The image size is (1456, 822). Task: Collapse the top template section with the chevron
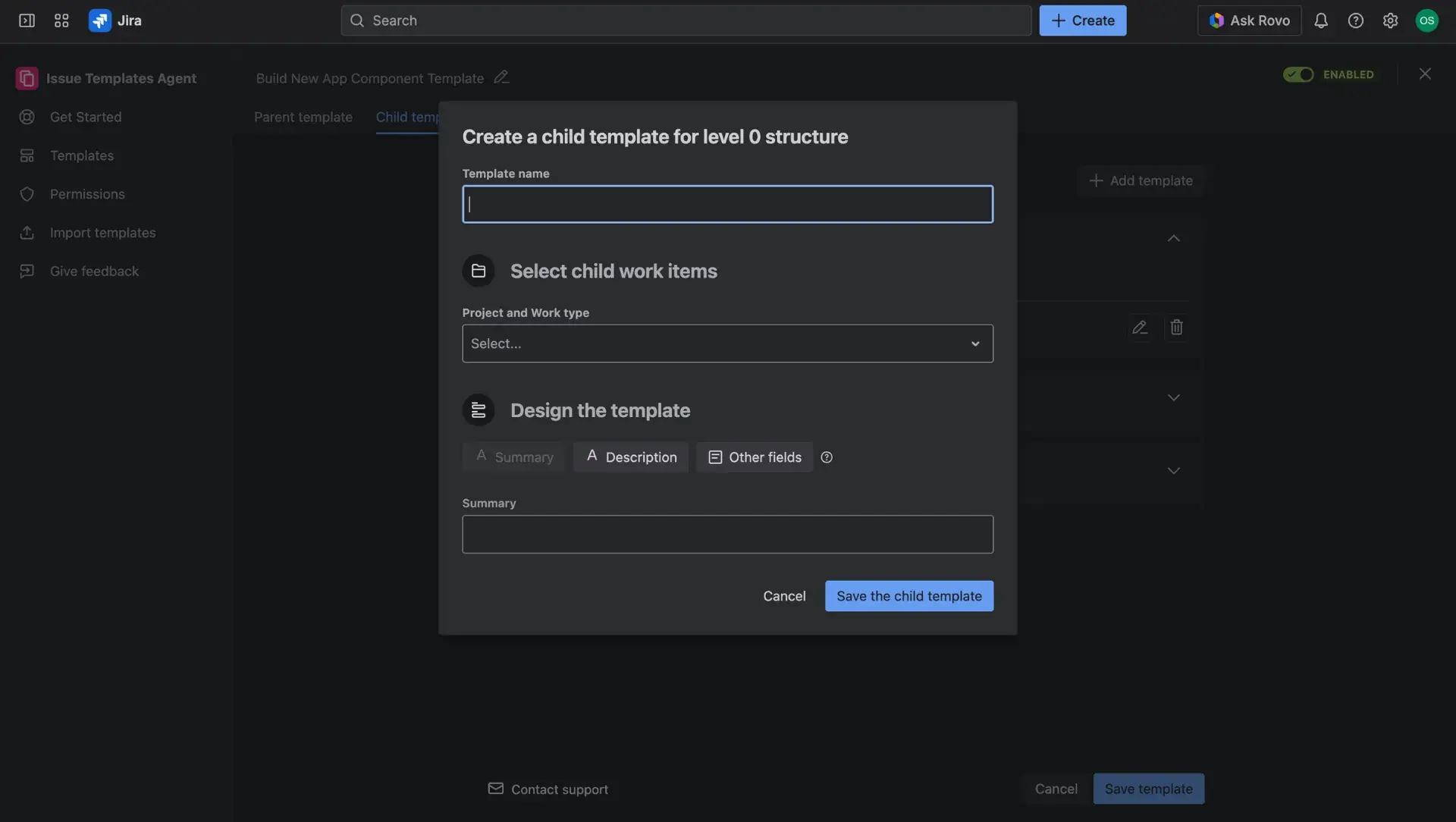(x=1173, y=239)
